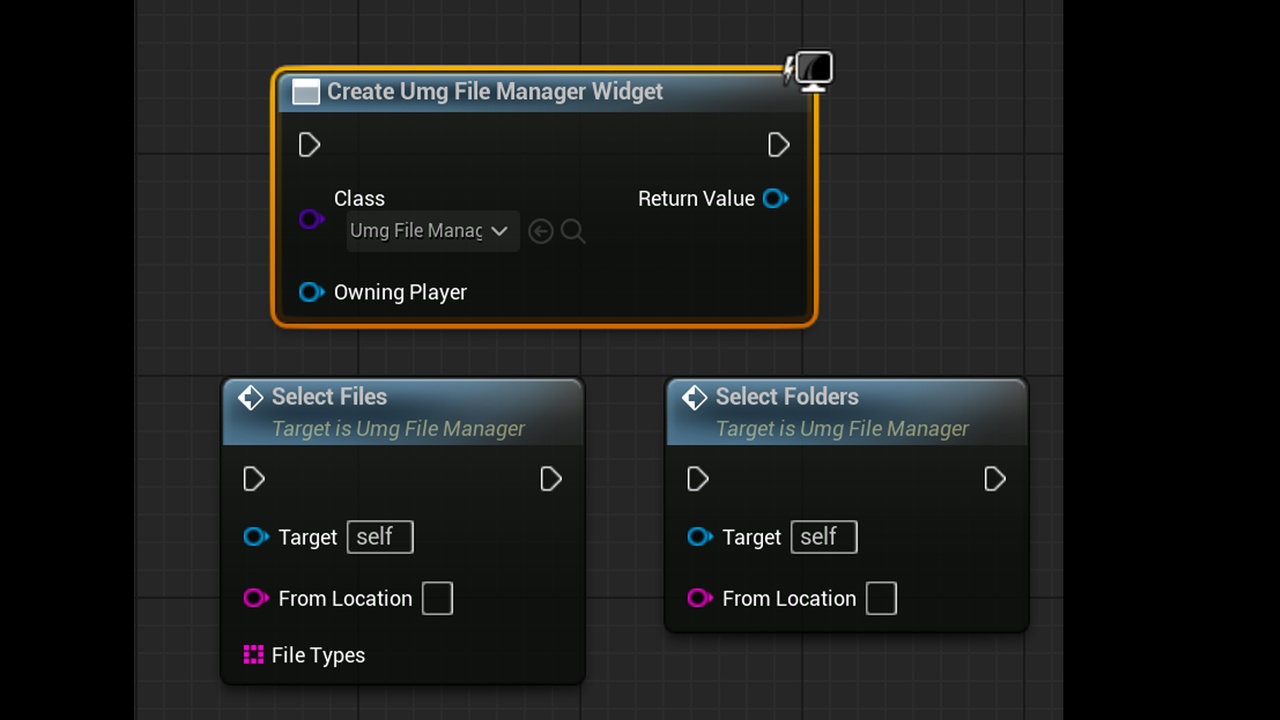Click the self field on the Select Files Target
Screen dimensions: 1280x720
pos(380,537)
